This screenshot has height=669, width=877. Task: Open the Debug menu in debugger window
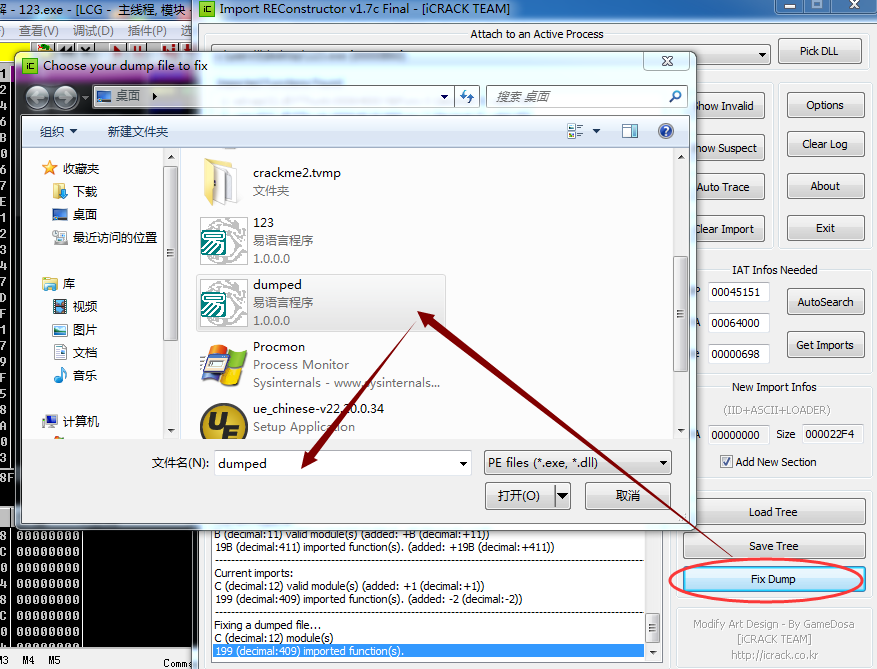pyautogui.click(x=93, y=31)
